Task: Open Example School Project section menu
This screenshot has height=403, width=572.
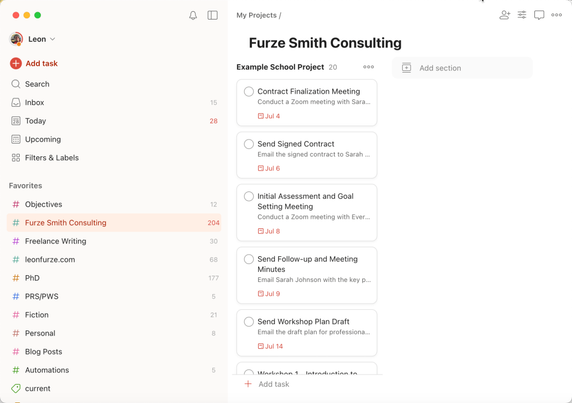Action: tap(368, 67)
